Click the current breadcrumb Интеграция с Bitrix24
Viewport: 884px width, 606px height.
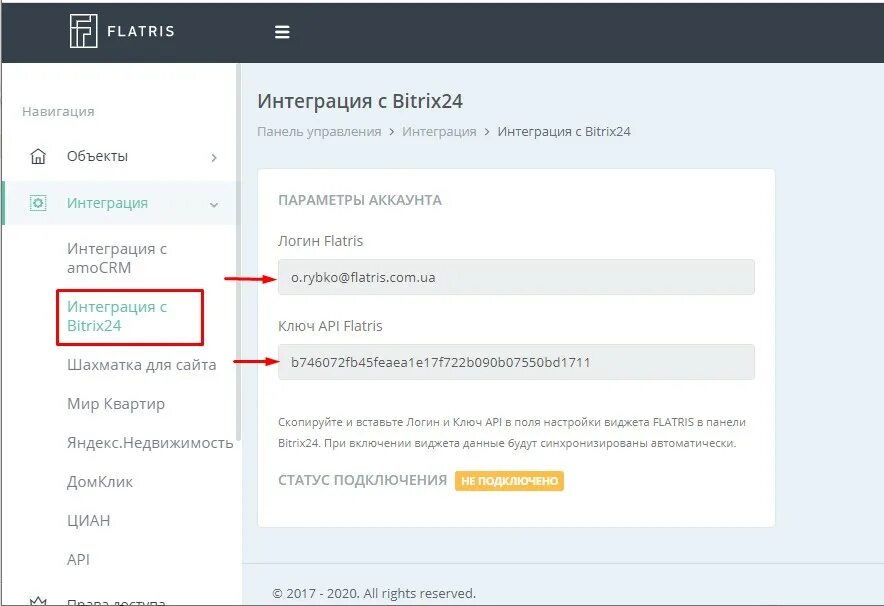coord(564,131)
